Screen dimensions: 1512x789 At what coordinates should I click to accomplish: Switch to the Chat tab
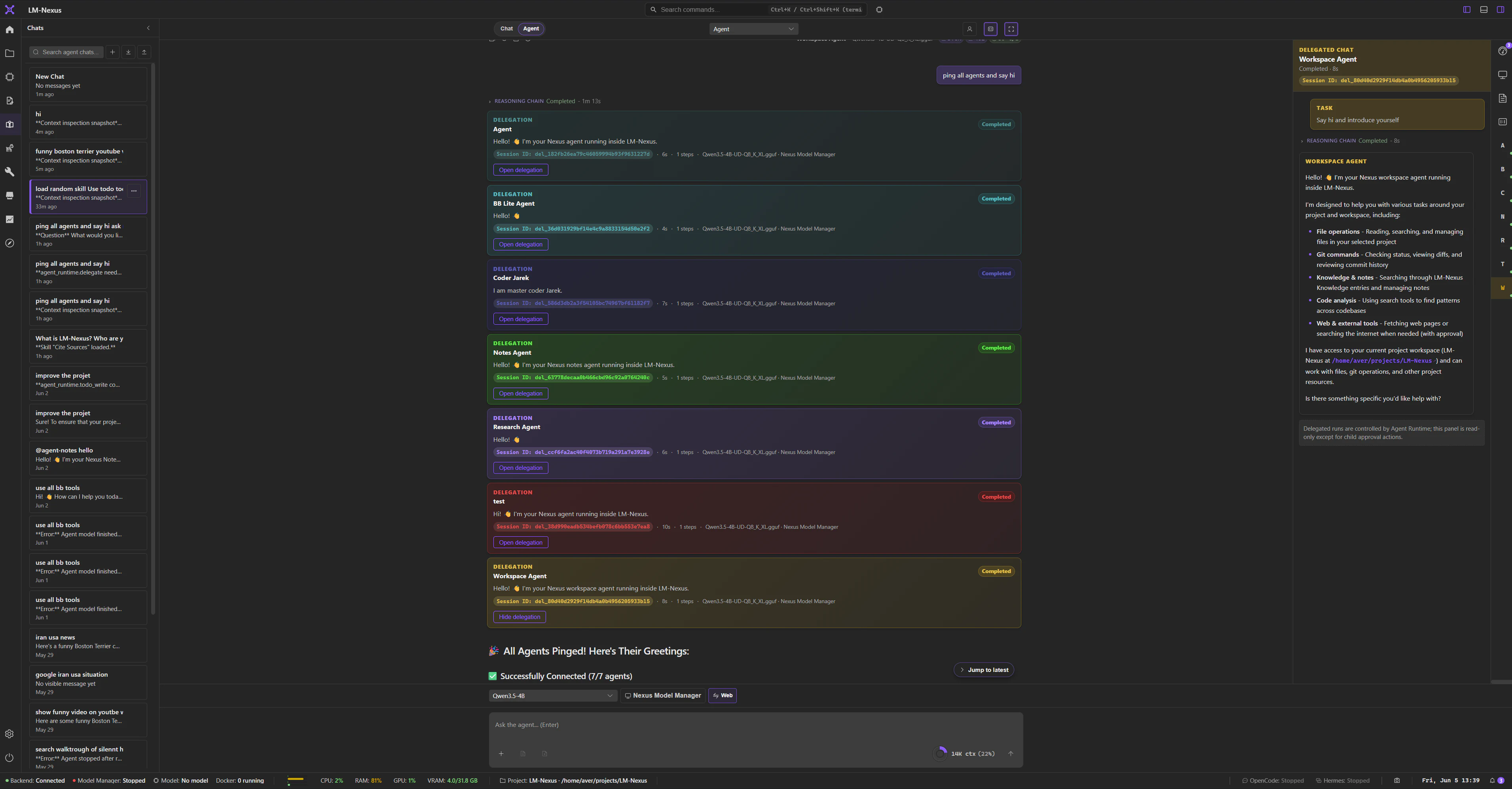pyautogui.click(x=507, y=29)
